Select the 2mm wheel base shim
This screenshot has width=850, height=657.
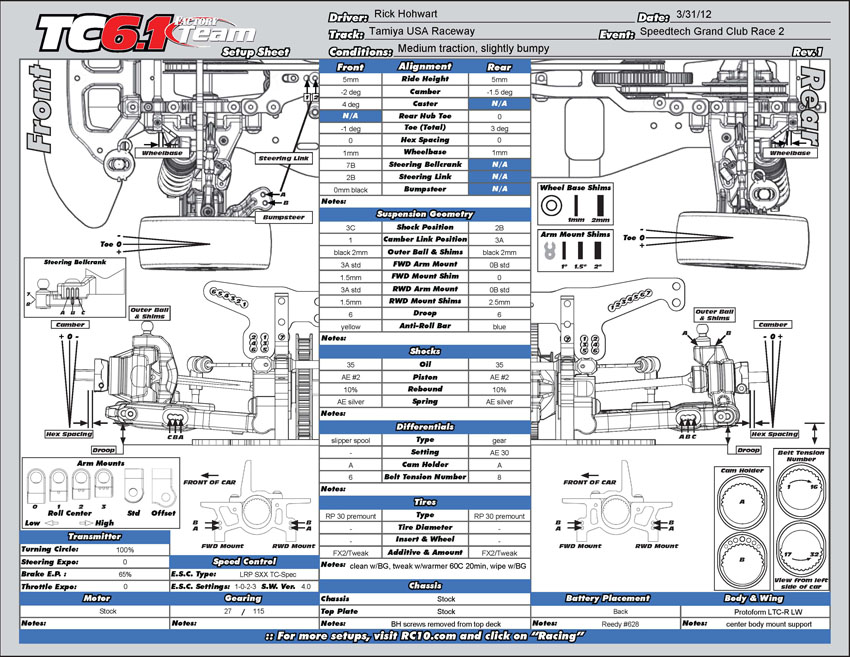click(x=600, y=206)
